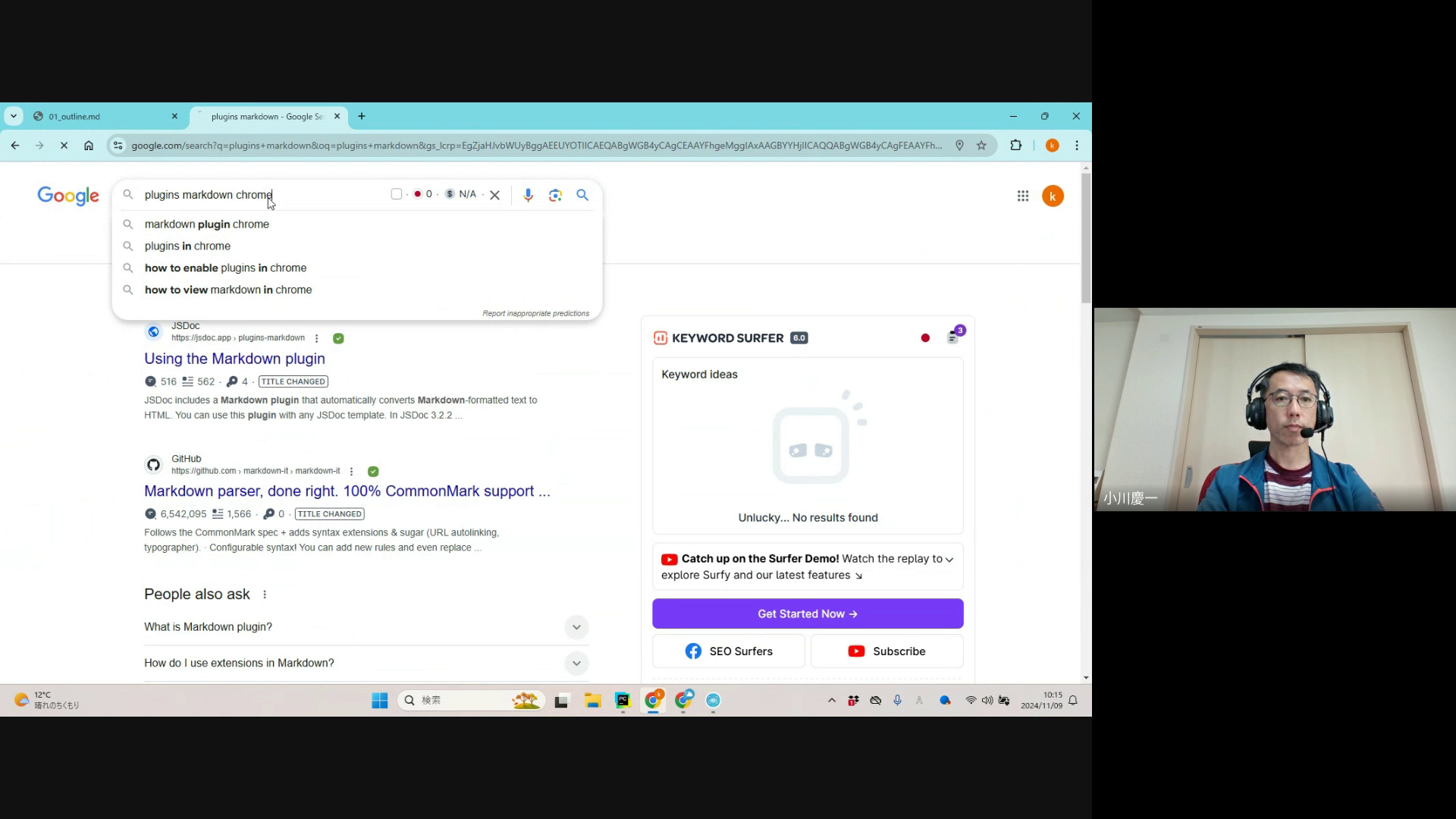Click the Google Lens image search icon
The height and width of the screenshot is (819, 1456).
[x=555, y=195]
